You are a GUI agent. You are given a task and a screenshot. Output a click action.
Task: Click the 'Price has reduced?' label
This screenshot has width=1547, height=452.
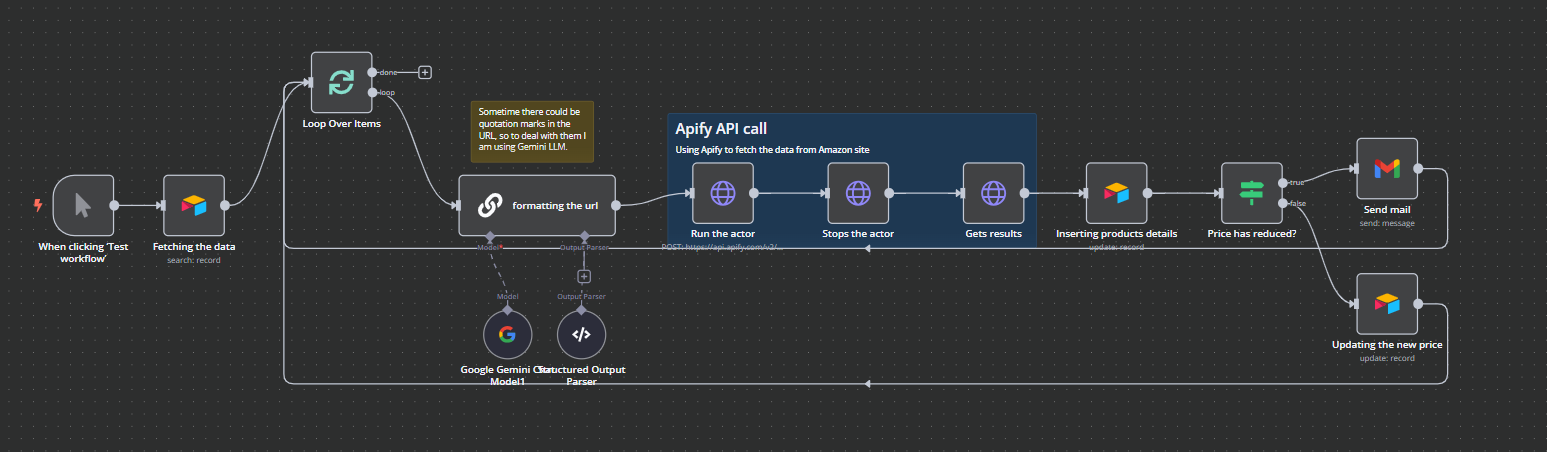[x=1252, y=234]
